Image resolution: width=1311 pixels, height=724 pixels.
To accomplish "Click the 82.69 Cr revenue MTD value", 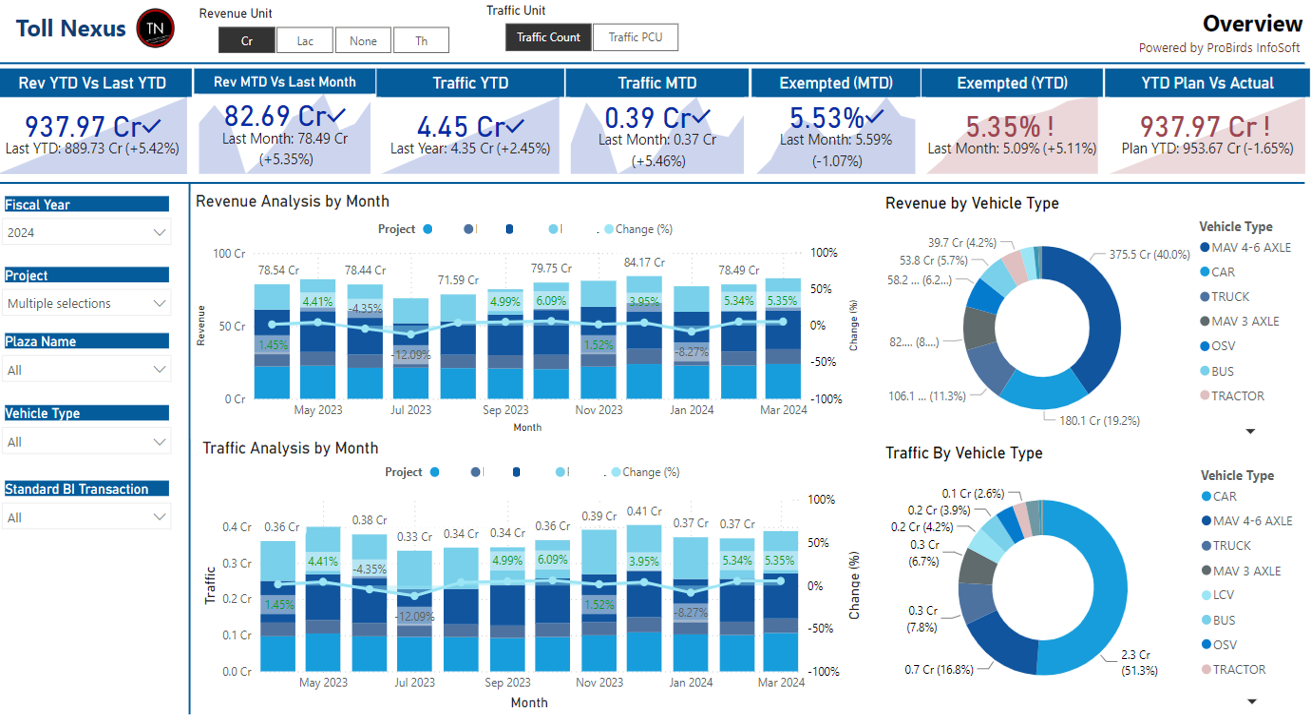I will [x=285, y=116].
